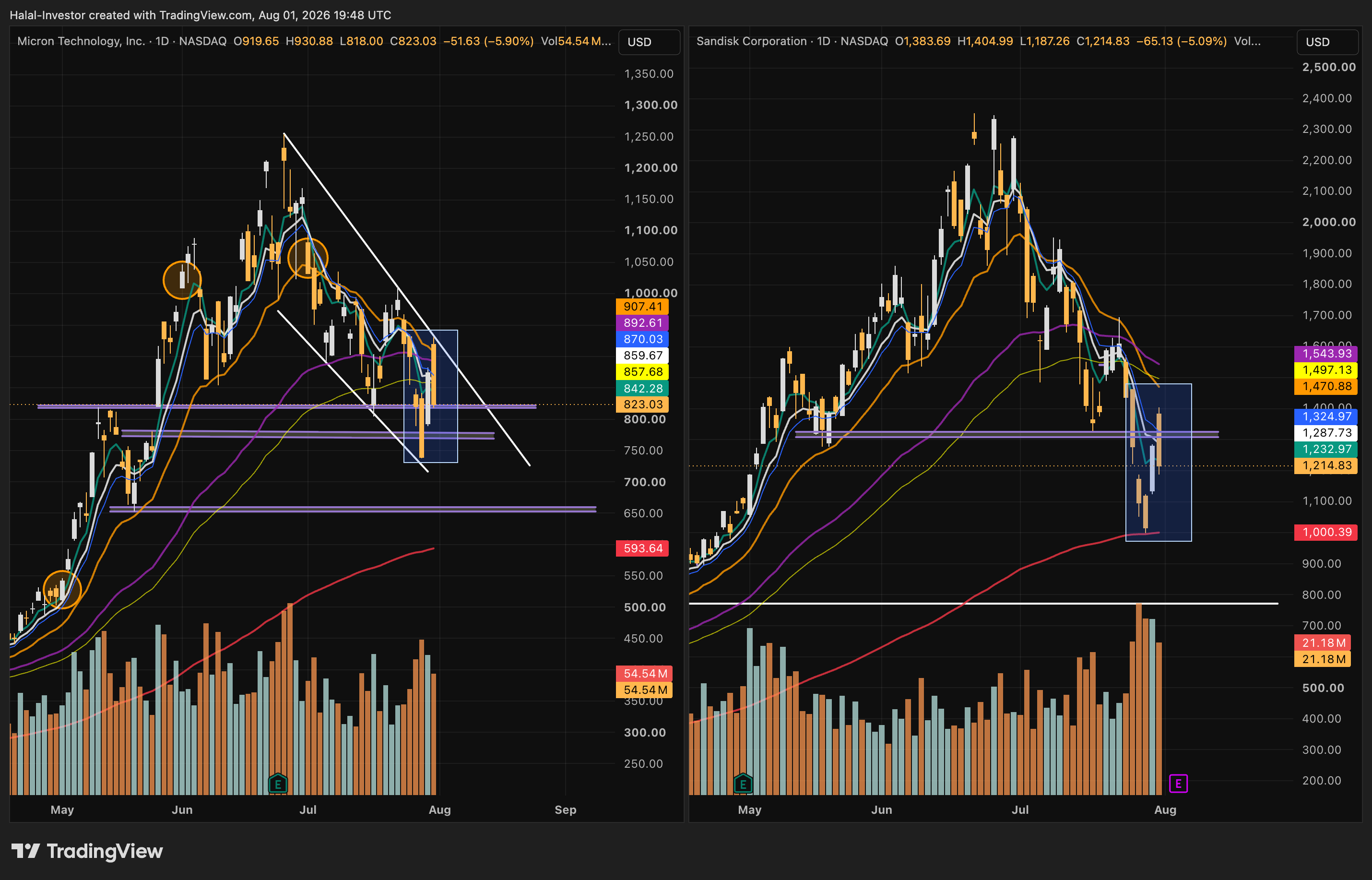The width and height of the screenshot is (1372, 880).
Task: Click the Jun label on Sandisk time axis
Action: click(x=881, y=810)
